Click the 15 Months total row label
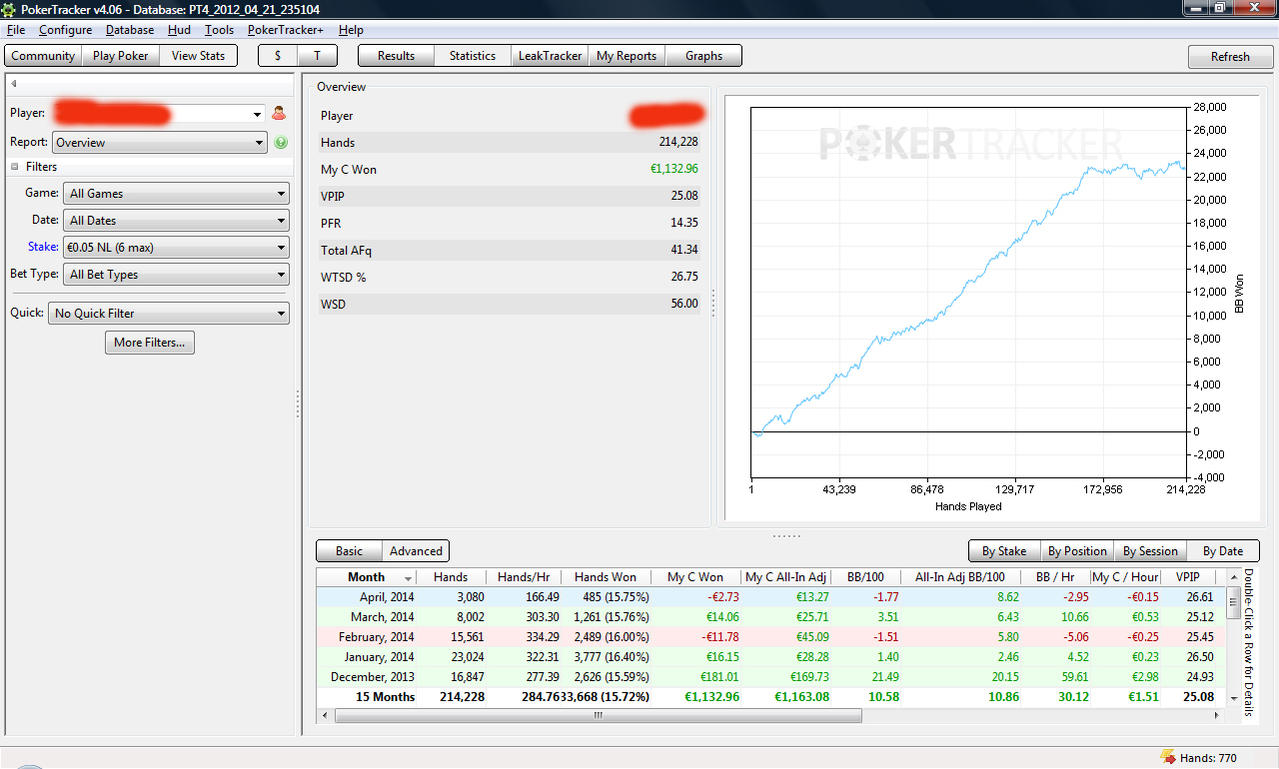The width and height of the screenshot is (1279, 769). (x=385, y=697)
